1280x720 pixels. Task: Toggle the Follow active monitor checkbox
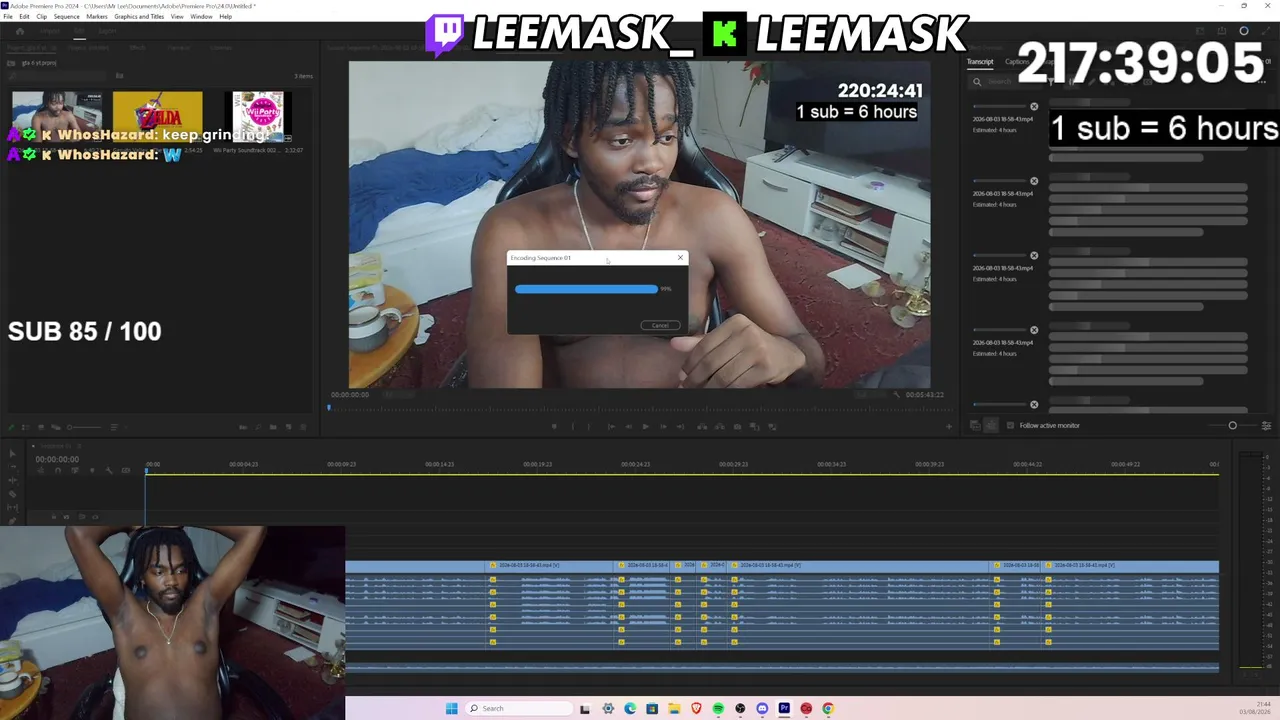tap(1010, 426)
